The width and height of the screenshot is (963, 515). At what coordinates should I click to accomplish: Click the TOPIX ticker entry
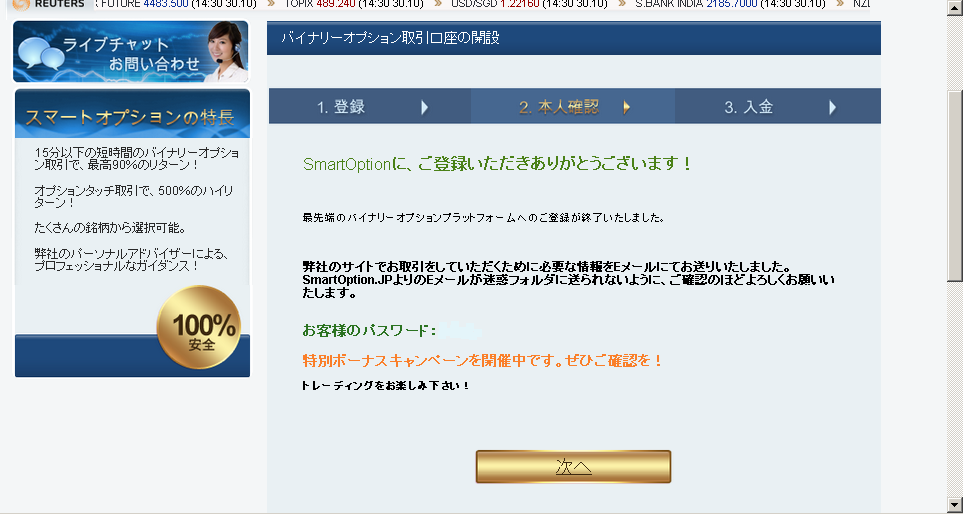tap(354, 4)
